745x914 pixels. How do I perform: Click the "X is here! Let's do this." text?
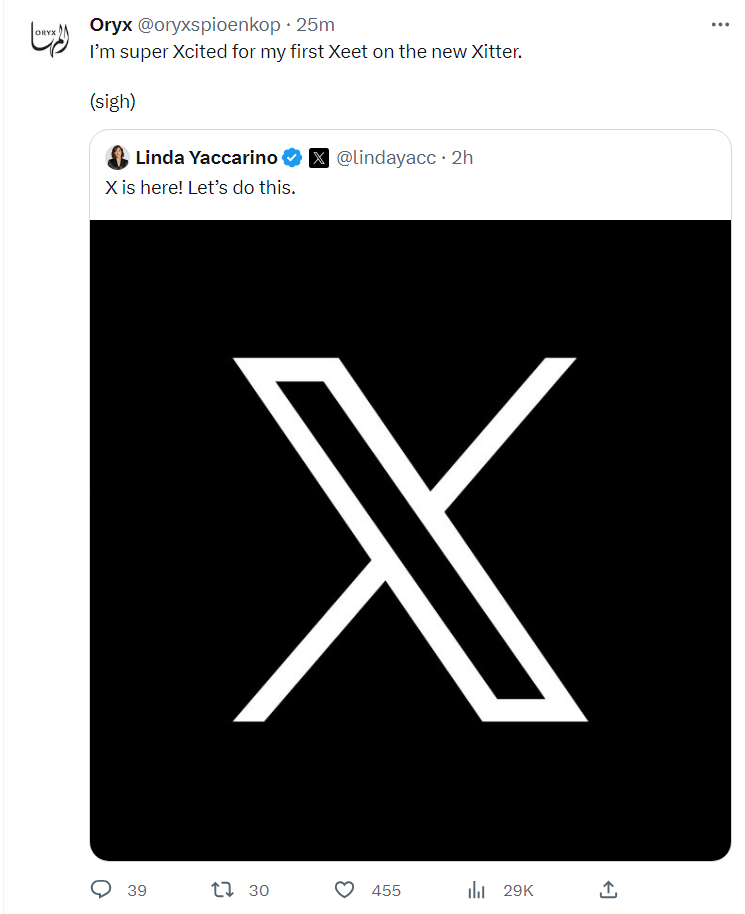[200, 187]
